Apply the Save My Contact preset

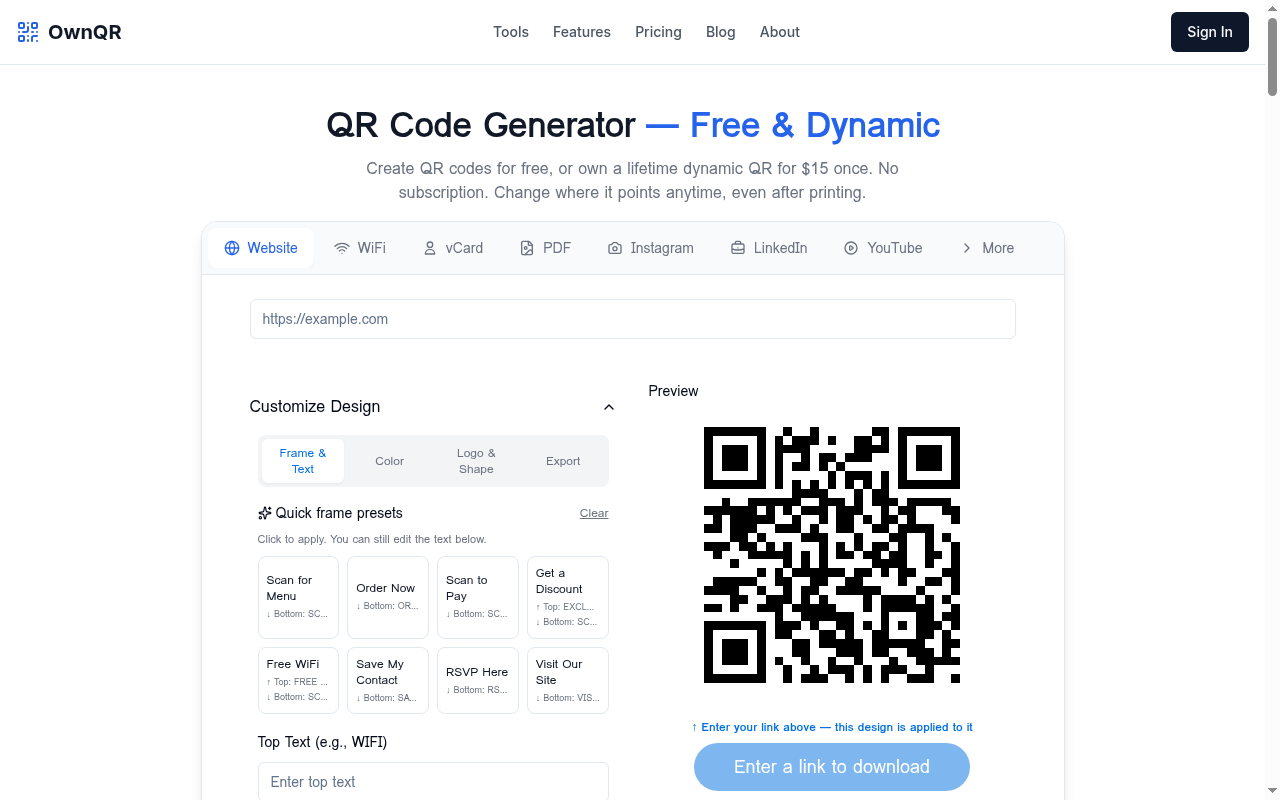pos(388,680)
